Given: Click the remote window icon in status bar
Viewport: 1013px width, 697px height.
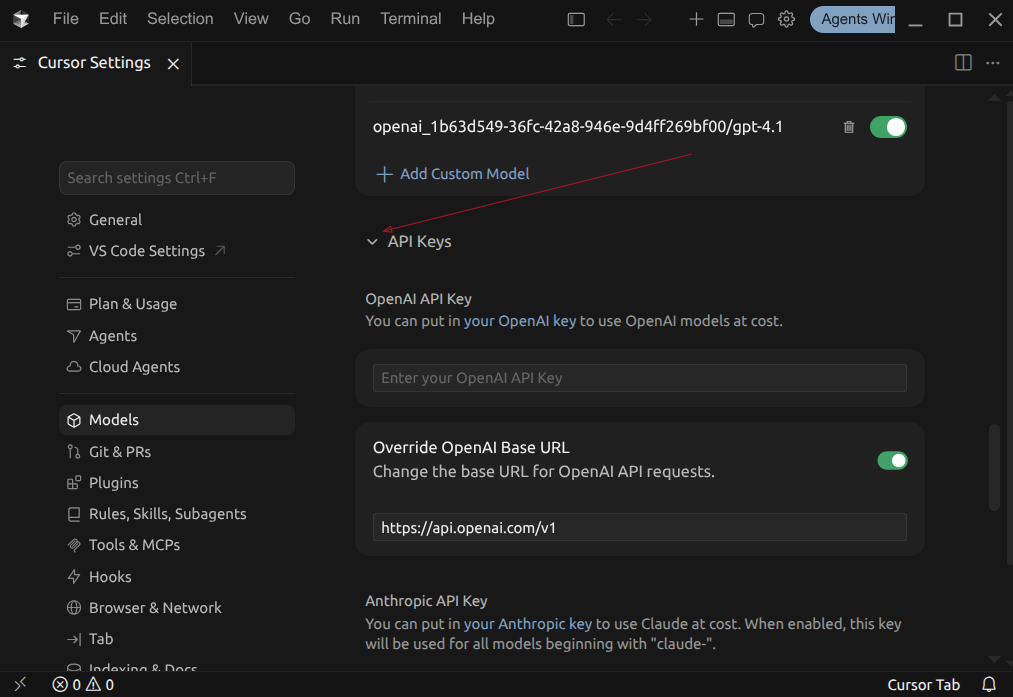Looking at the screenshot, I should coord(21,684).
